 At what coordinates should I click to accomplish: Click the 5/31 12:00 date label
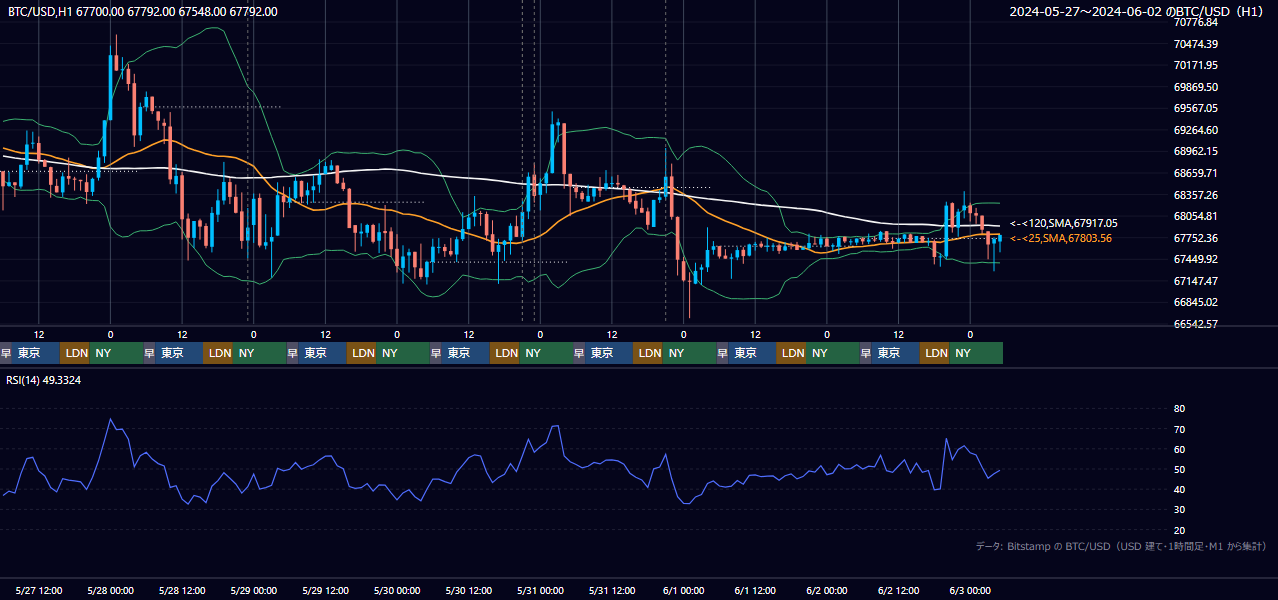[612, 590]
